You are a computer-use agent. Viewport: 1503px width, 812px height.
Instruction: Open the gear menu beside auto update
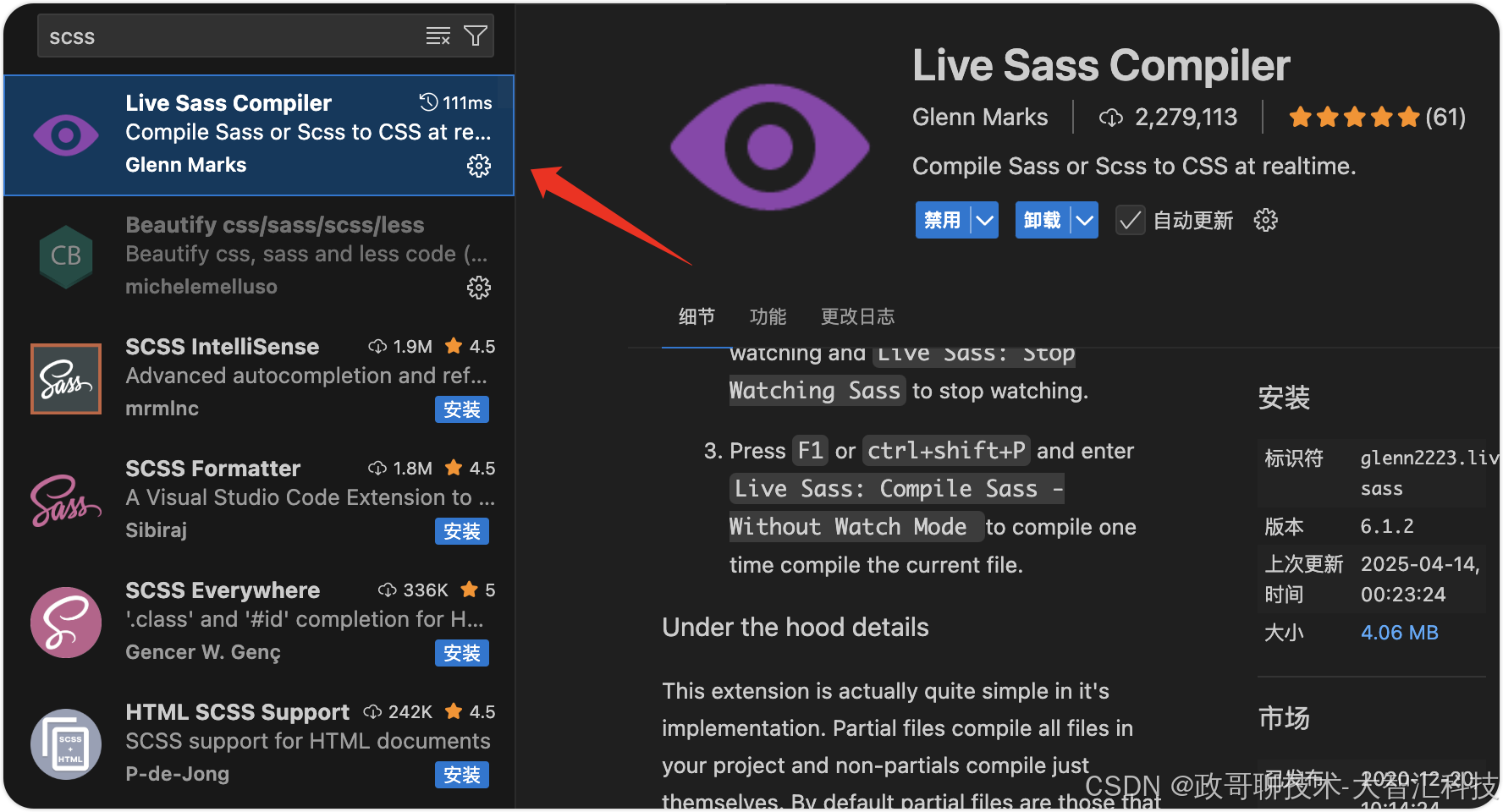click(x=1265, y=221)
